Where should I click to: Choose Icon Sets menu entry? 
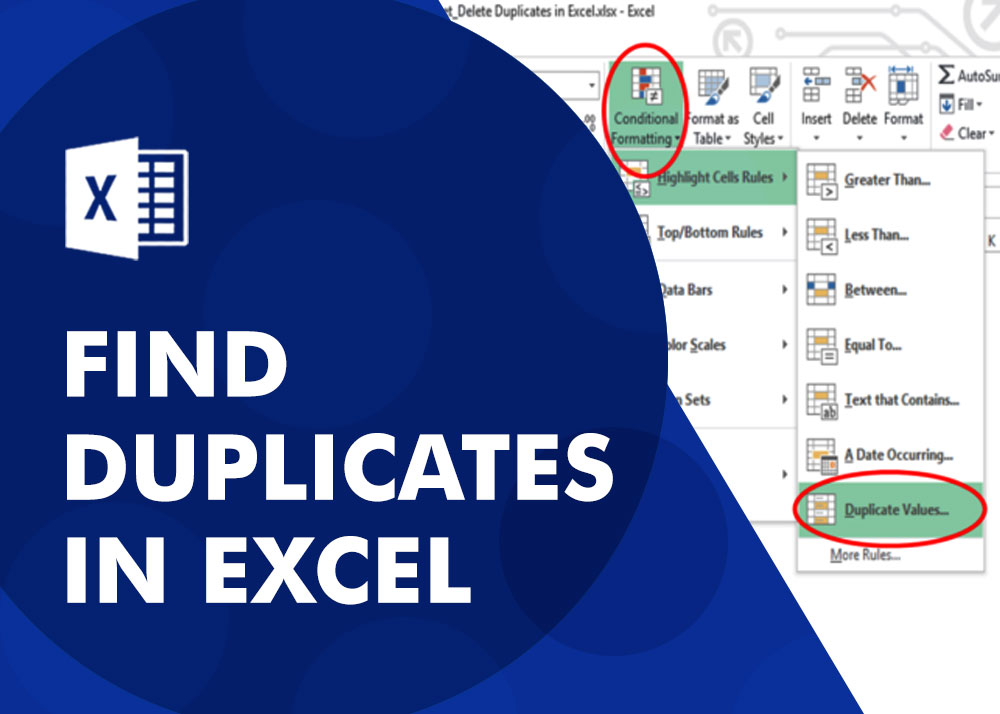tap(733, 400)
